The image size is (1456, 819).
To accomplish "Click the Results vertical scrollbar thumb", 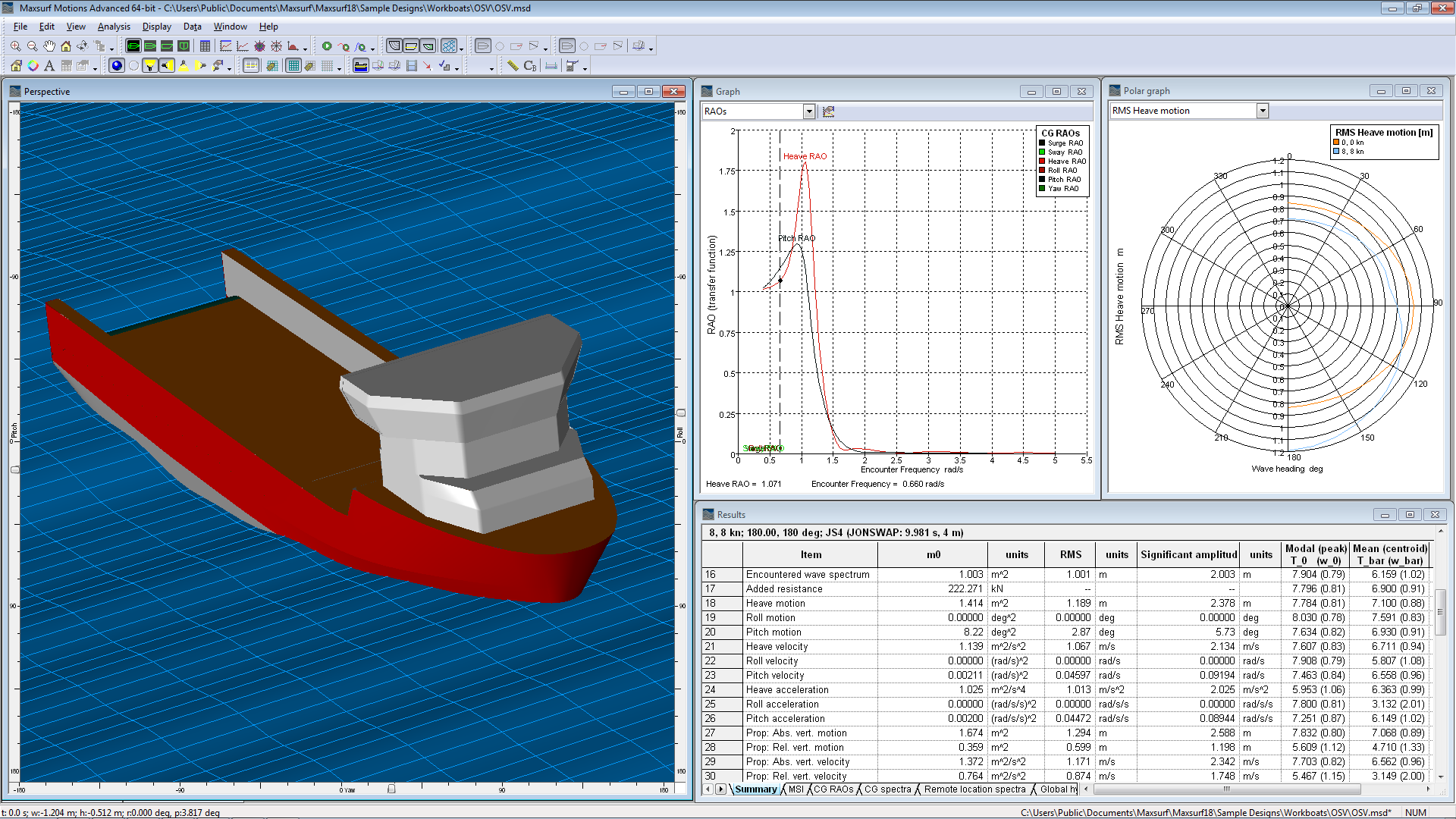I will [x=1441, y=612].
